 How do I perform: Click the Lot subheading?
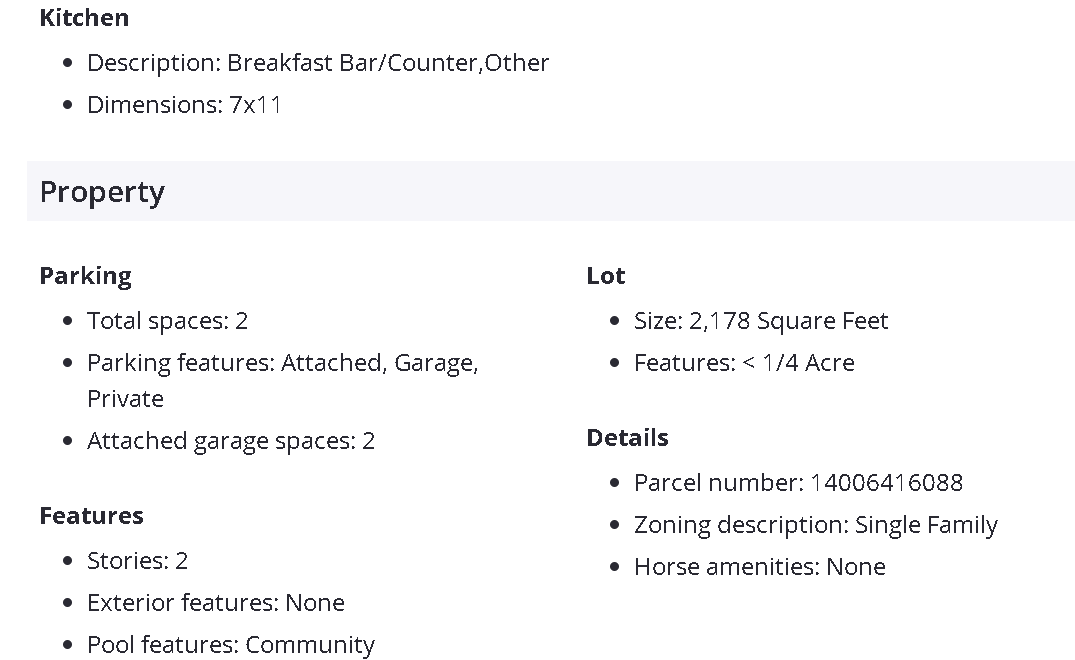click(605, 276)
